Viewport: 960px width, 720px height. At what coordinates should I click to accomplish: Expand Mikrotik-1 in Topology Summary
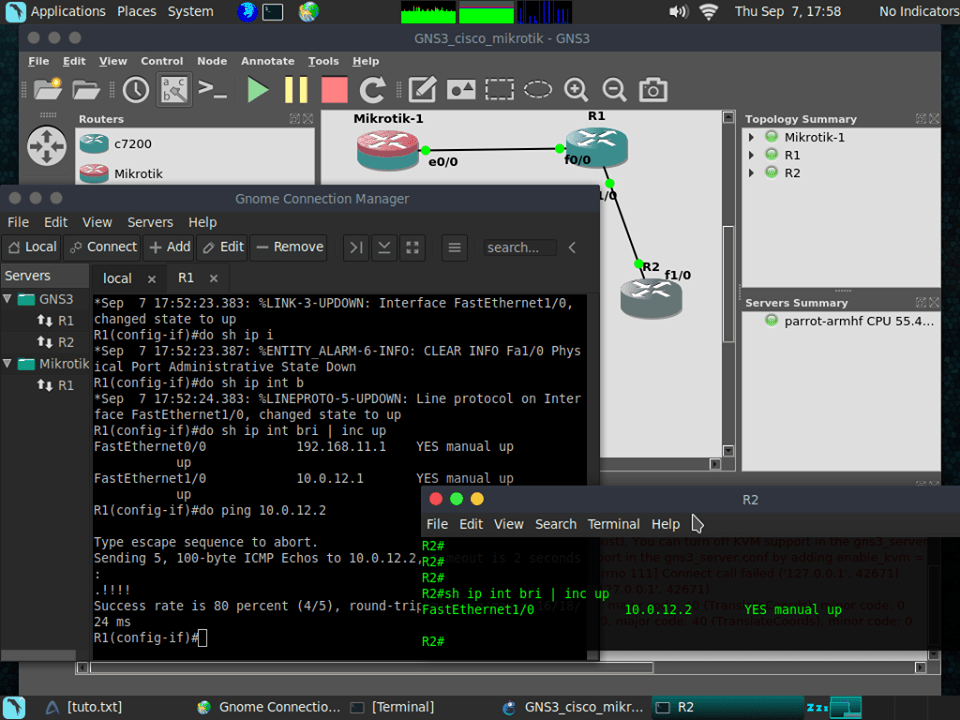coord(751,137)
